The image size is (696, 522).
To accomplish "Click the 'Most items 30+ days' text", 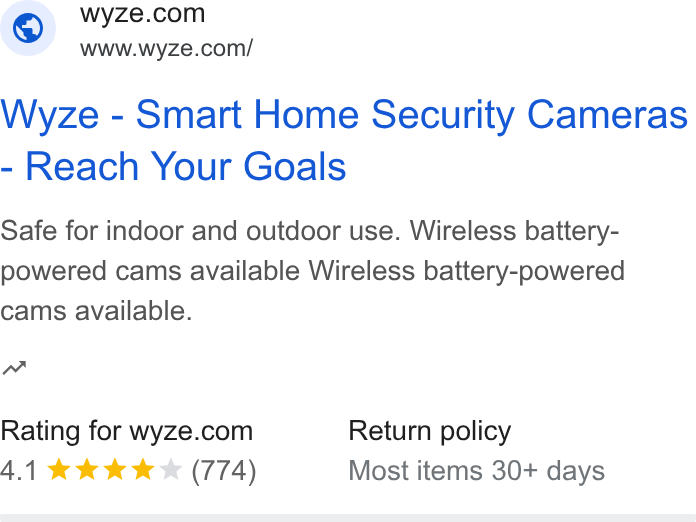I will pyautogui.click(x=477, y=471).
